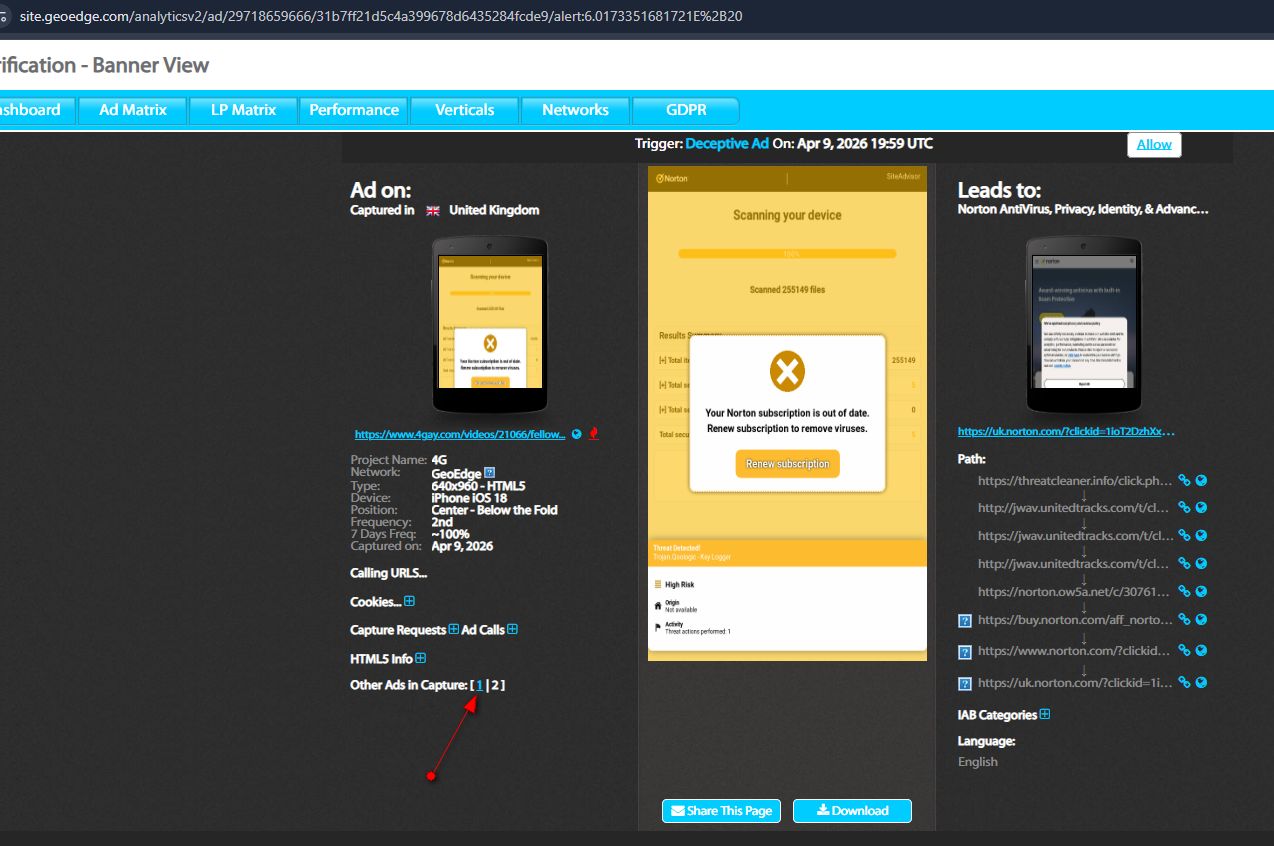This screenshot has height=846, width=1274.
Task: Expand the Capture Requests section
Action: click(453, 630)
